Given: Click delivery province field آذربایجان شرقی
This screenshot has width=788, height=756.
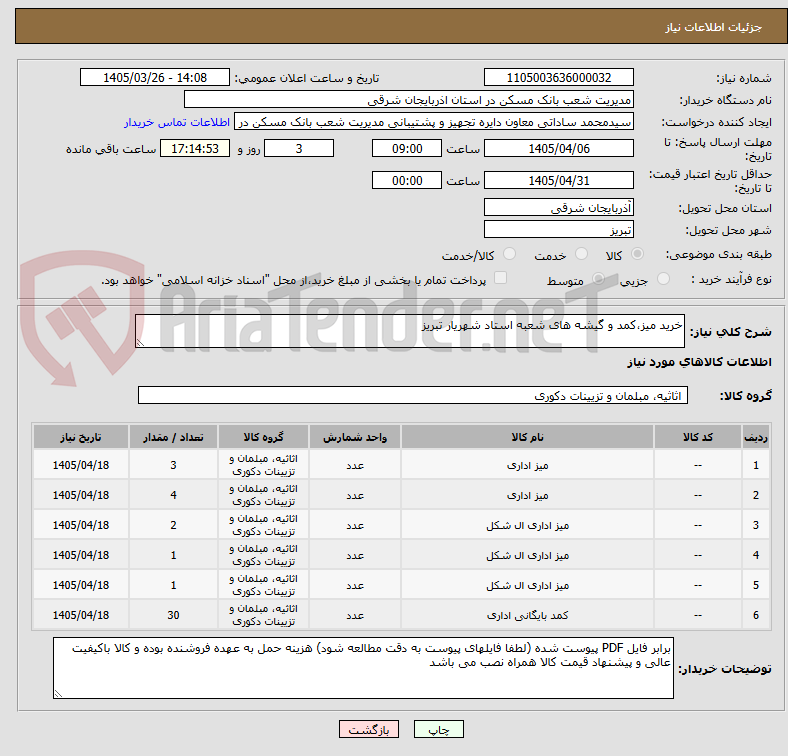Looking at the screenshot, I should [558, 207].
